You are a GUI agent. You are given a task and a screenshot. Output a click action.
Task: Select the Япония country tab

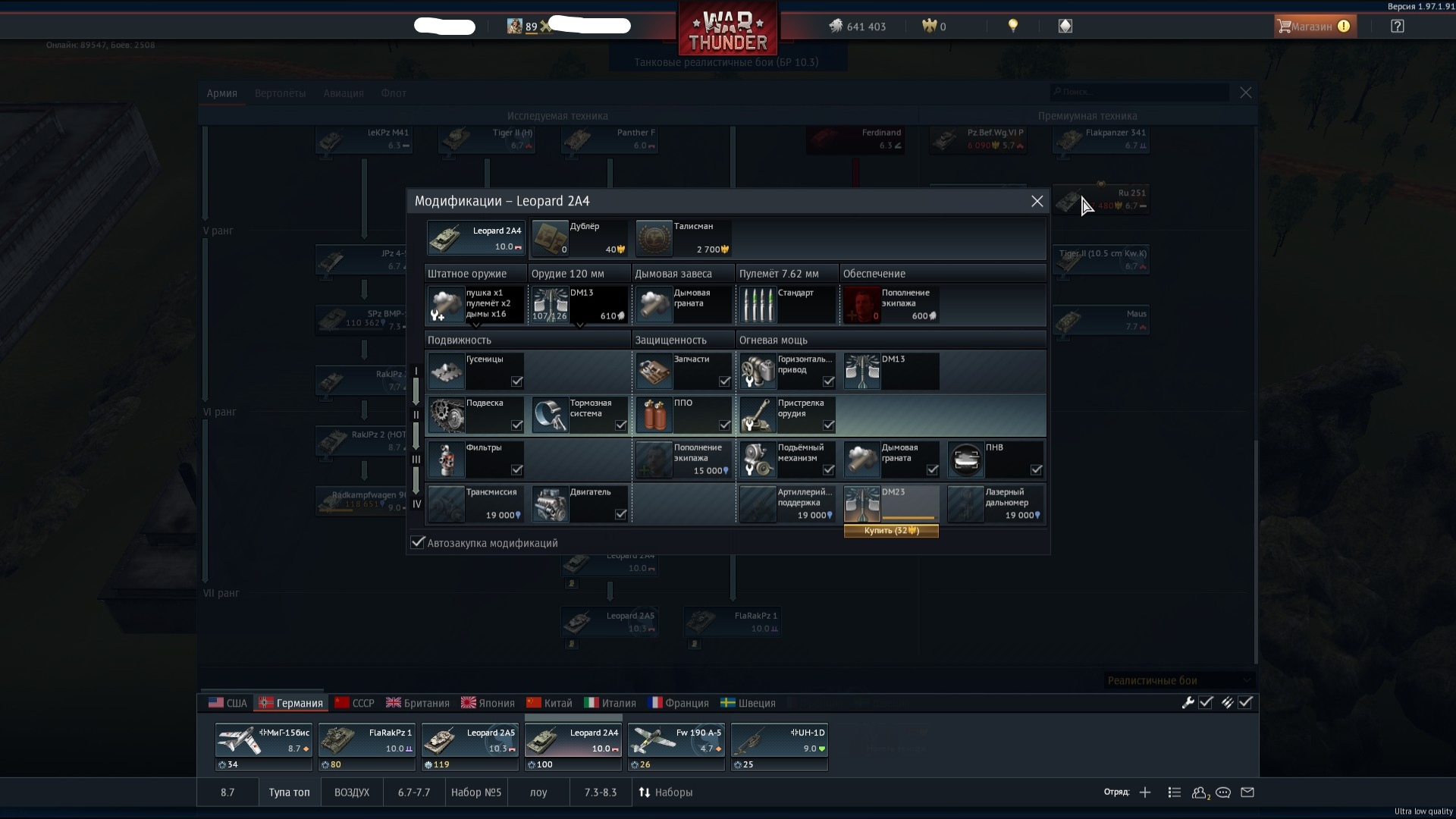488,703
